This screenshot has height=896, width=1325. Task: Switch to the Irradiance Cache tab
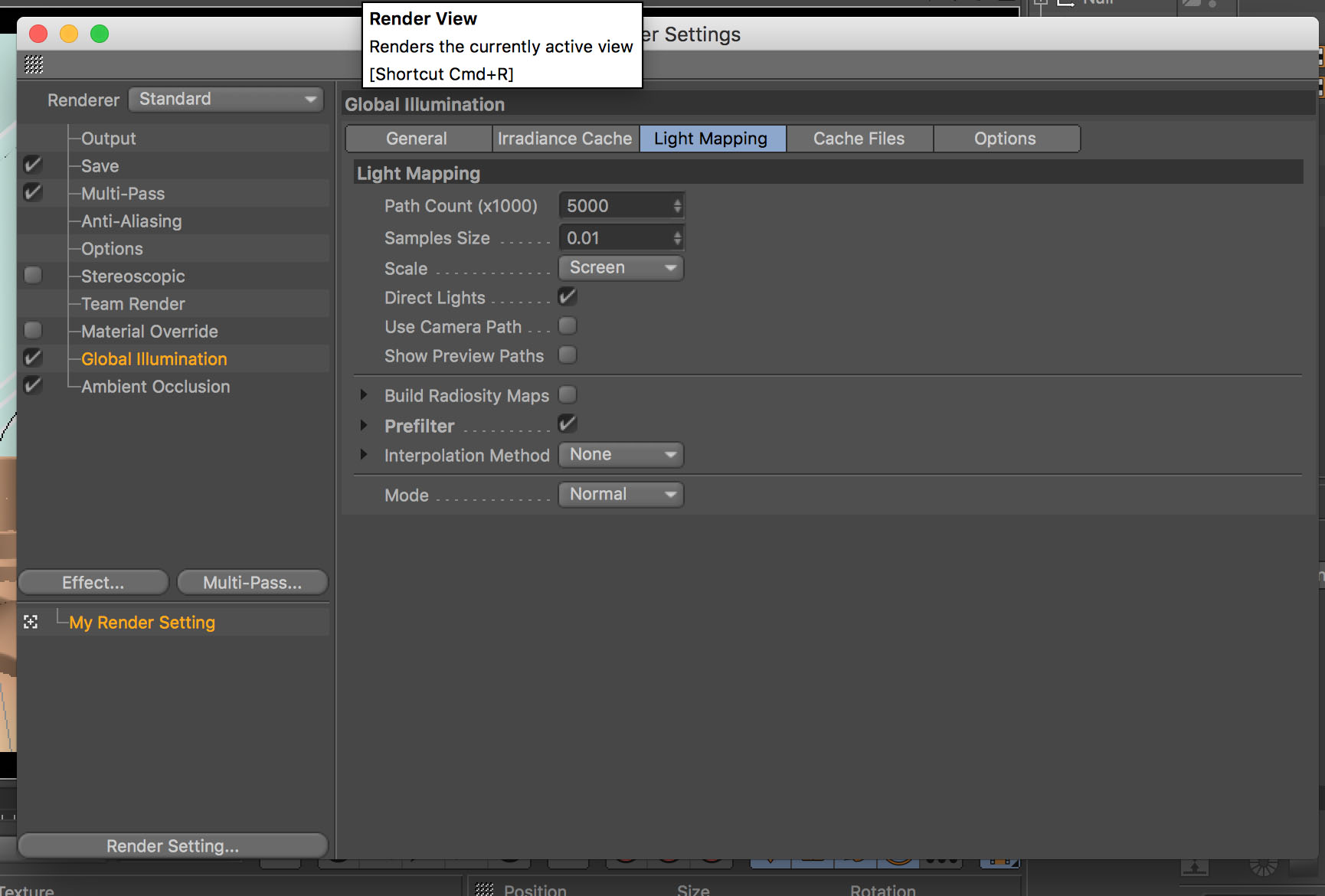tap(564, 139)
